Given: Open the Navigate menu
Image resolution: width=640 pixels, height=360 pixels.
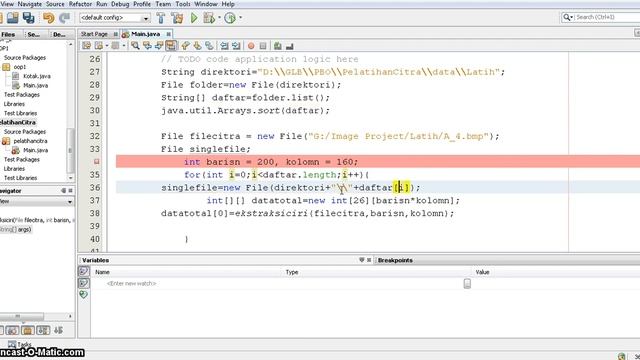Looking at the screenshot, I should tap(30, 4).
